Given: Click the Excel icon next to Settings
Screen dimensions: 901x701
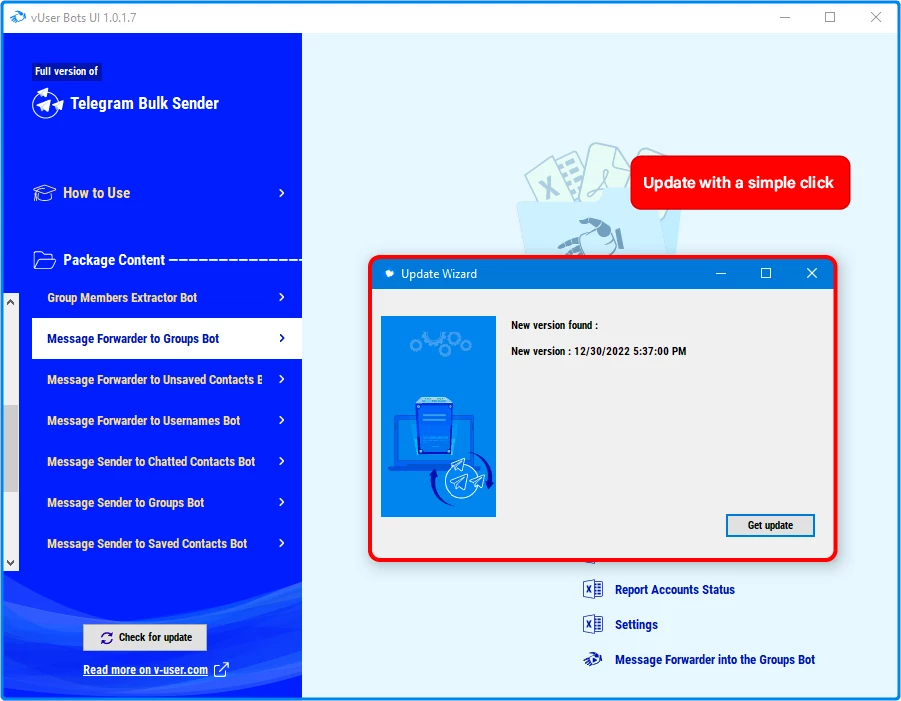Looking at the screenshot, I should pos(592,625).
